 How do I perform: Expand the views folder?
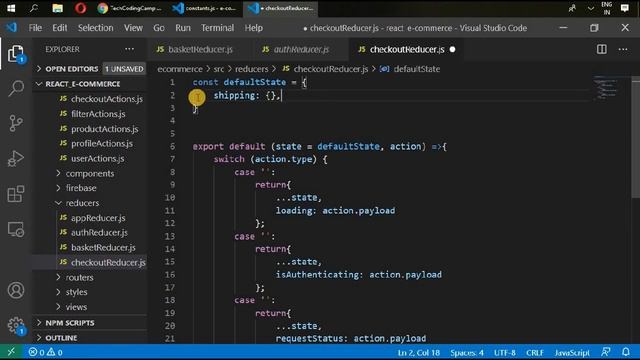pos(76,307)
